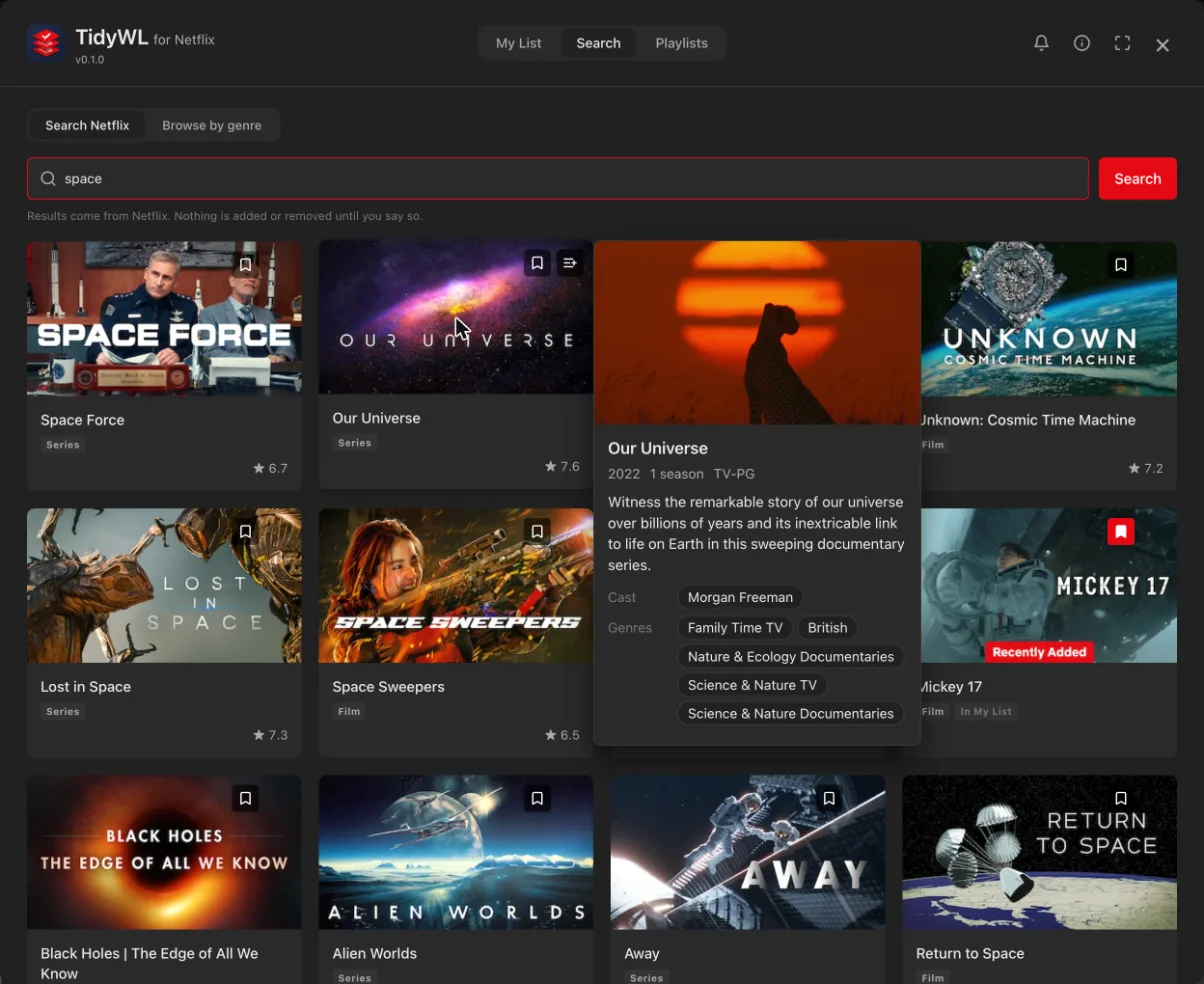This screenshot has height=984, width=1204.
Task: Bookmark Alien Worlds
Action: 537,798
